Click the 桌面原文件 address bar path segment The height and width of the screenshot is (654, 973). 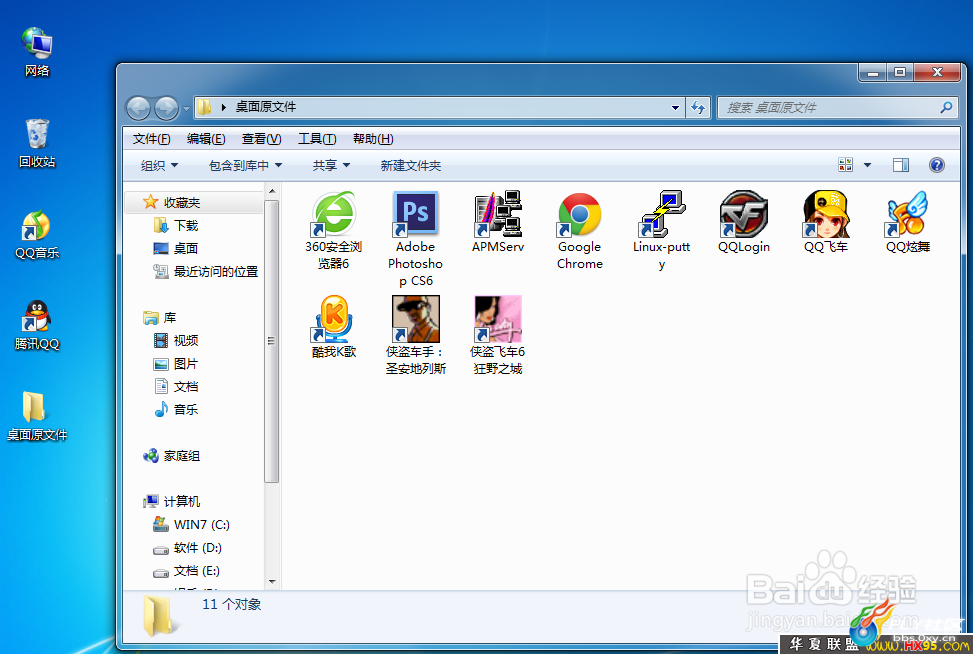tap(266, 107)
